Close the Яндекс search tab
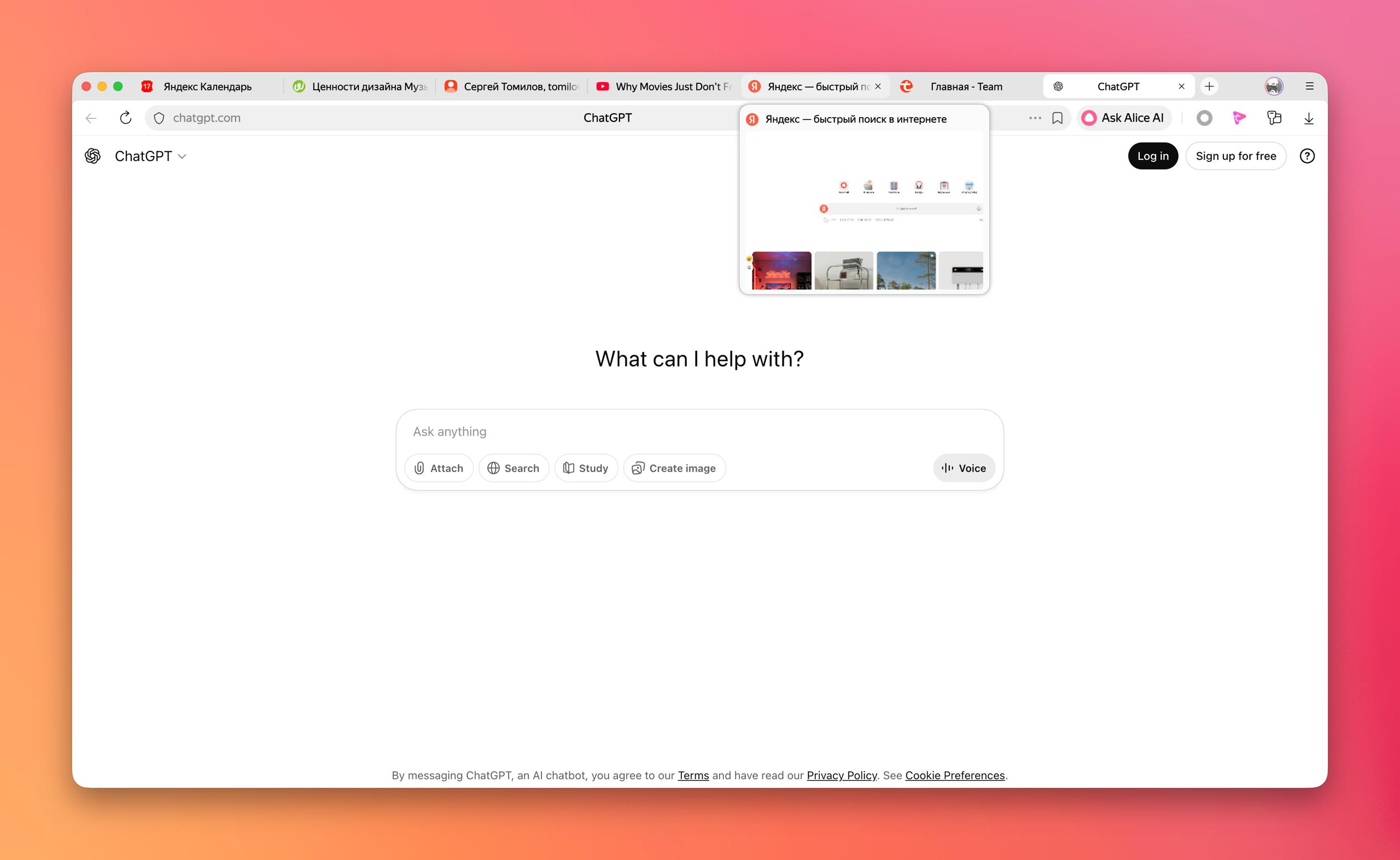Screen dimensions: 1400x860 coord(878,86)
